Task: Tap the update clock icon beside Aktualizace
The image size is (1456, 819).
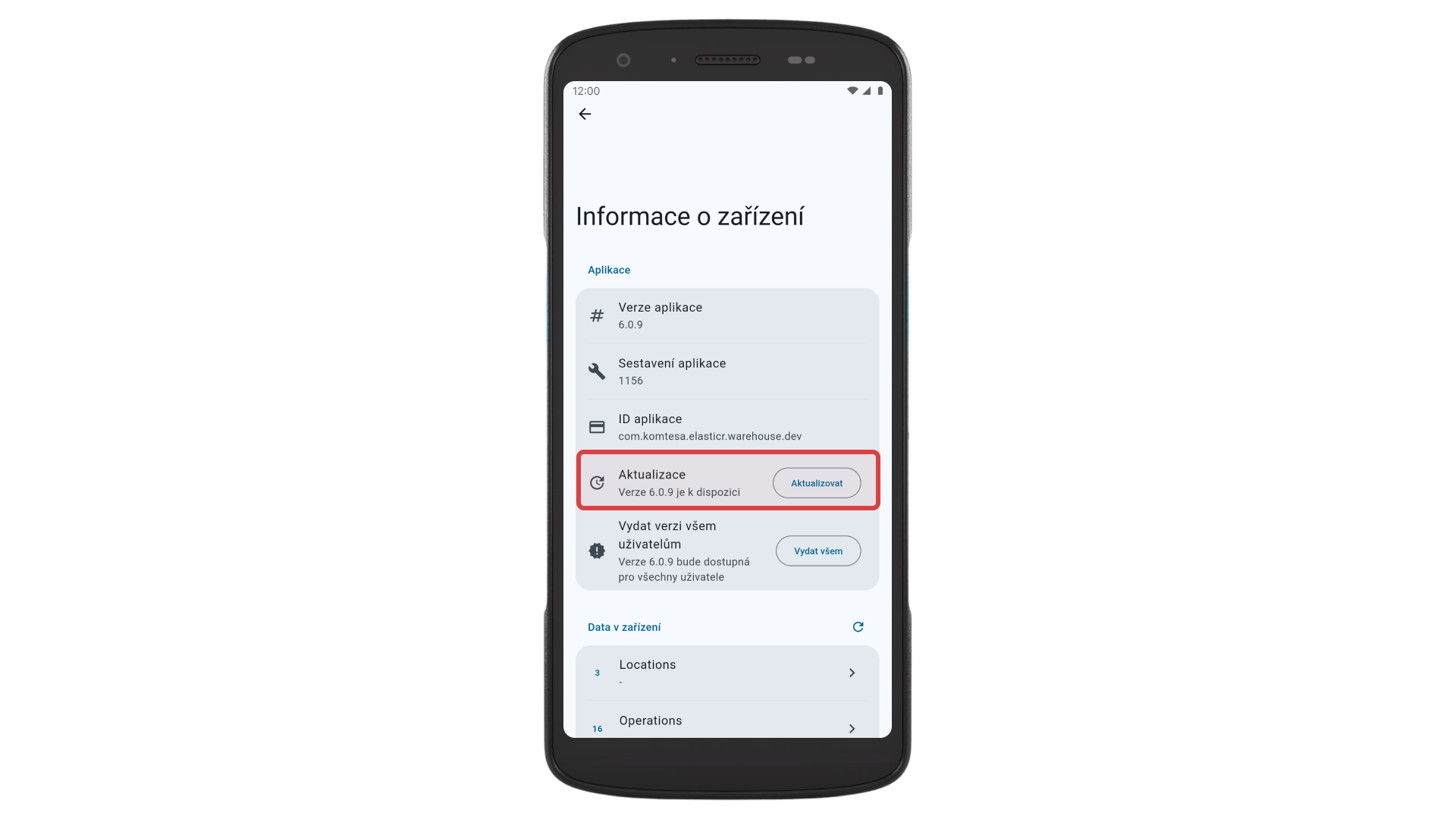Action: [x=597, y=483]
